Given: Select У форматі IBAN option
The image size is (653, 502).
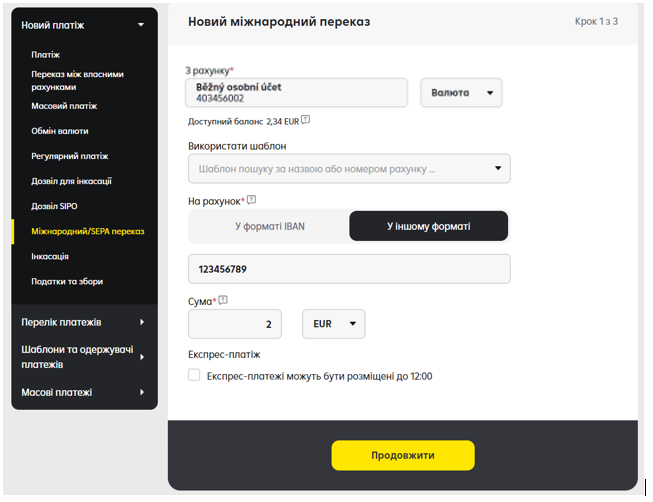Looking at the screenshot, I should 269,226.
